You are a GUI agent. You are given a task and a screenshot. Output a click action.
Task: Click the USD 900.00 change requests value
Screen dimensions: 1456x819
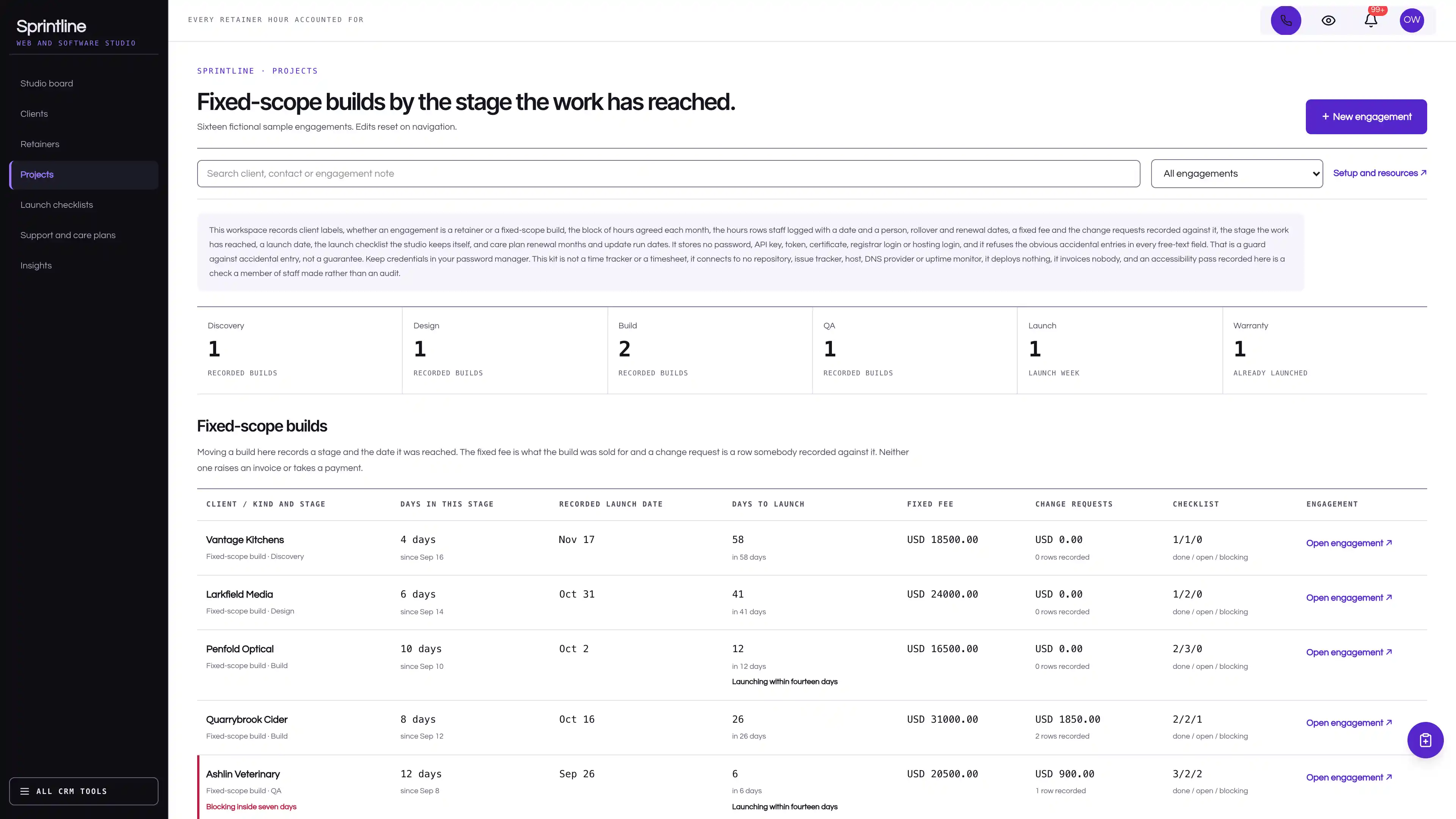tap(1064, 774)
